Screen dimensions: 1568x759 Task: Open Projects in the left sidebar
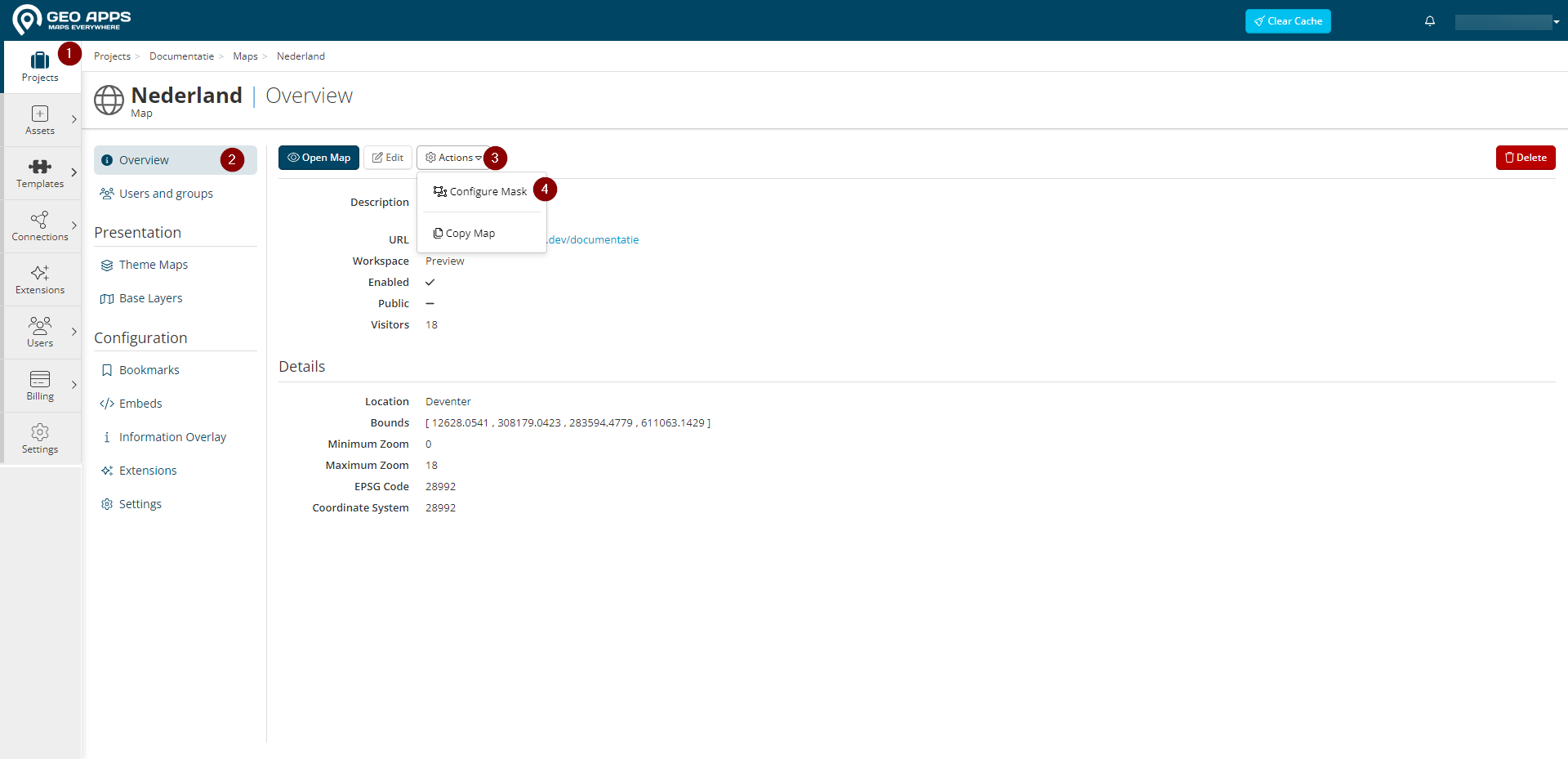coord(40,67)
